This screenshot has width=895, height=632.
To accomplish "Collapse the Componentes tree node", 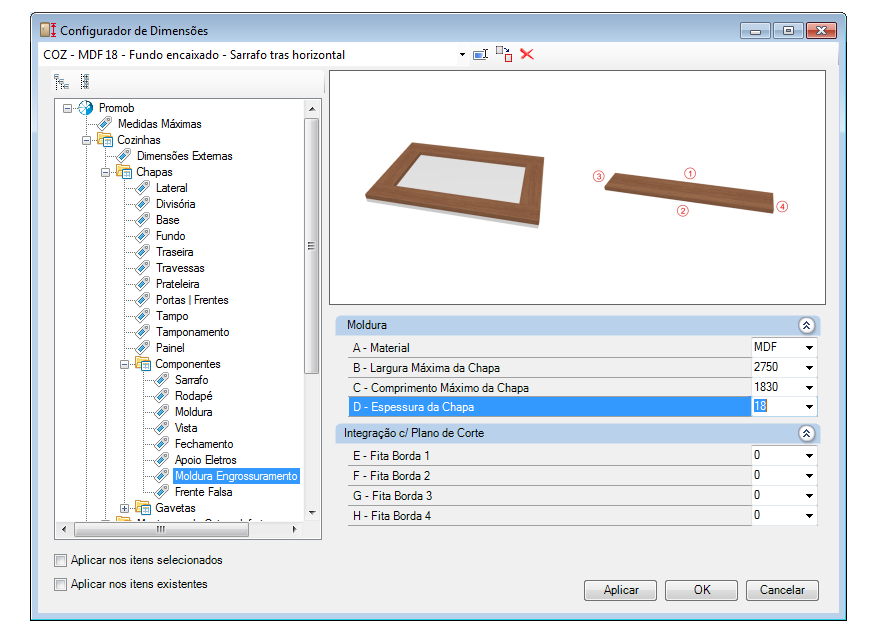I will click(124, 364).
